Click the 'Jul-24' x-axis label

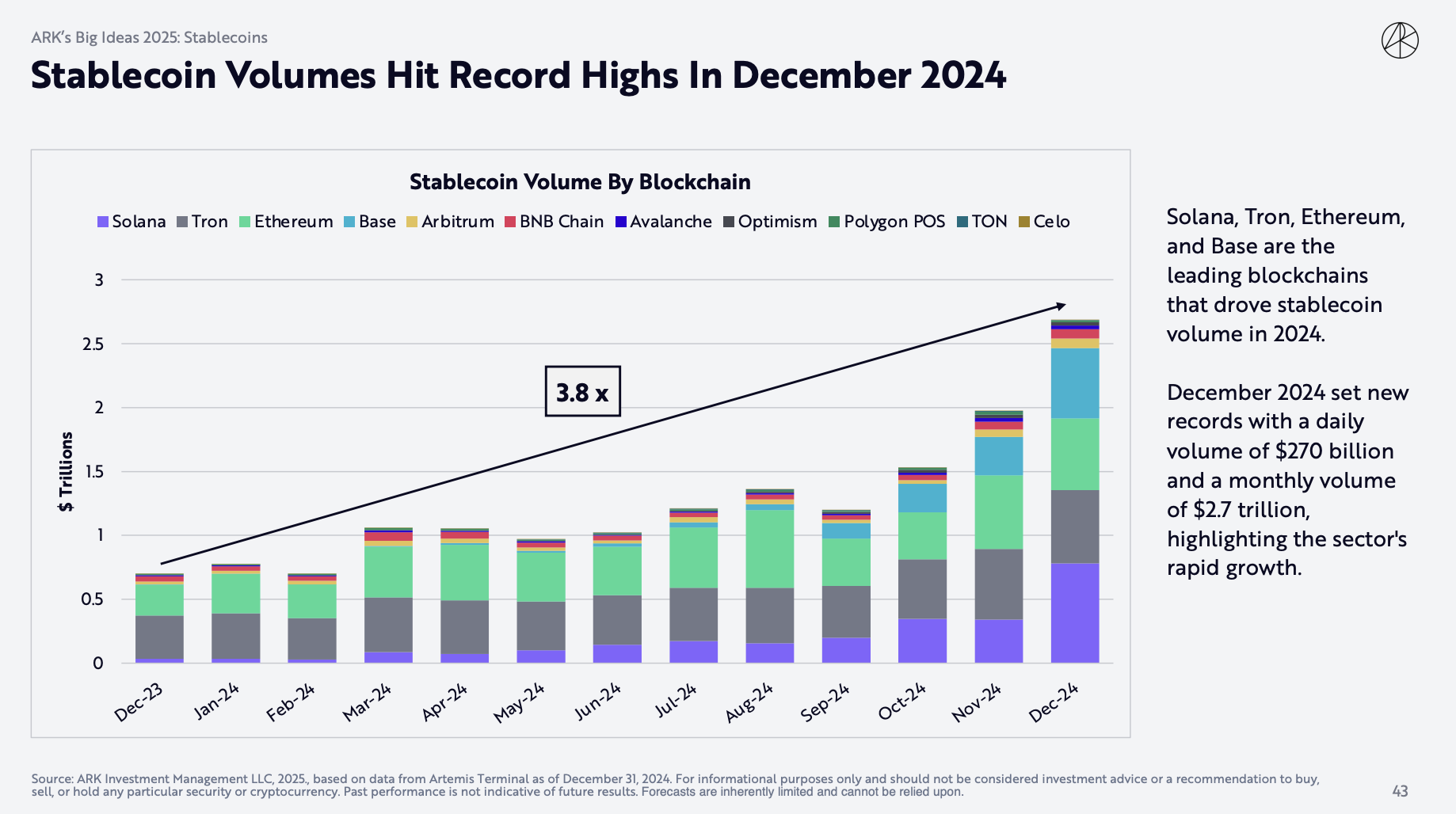[676, 700]
